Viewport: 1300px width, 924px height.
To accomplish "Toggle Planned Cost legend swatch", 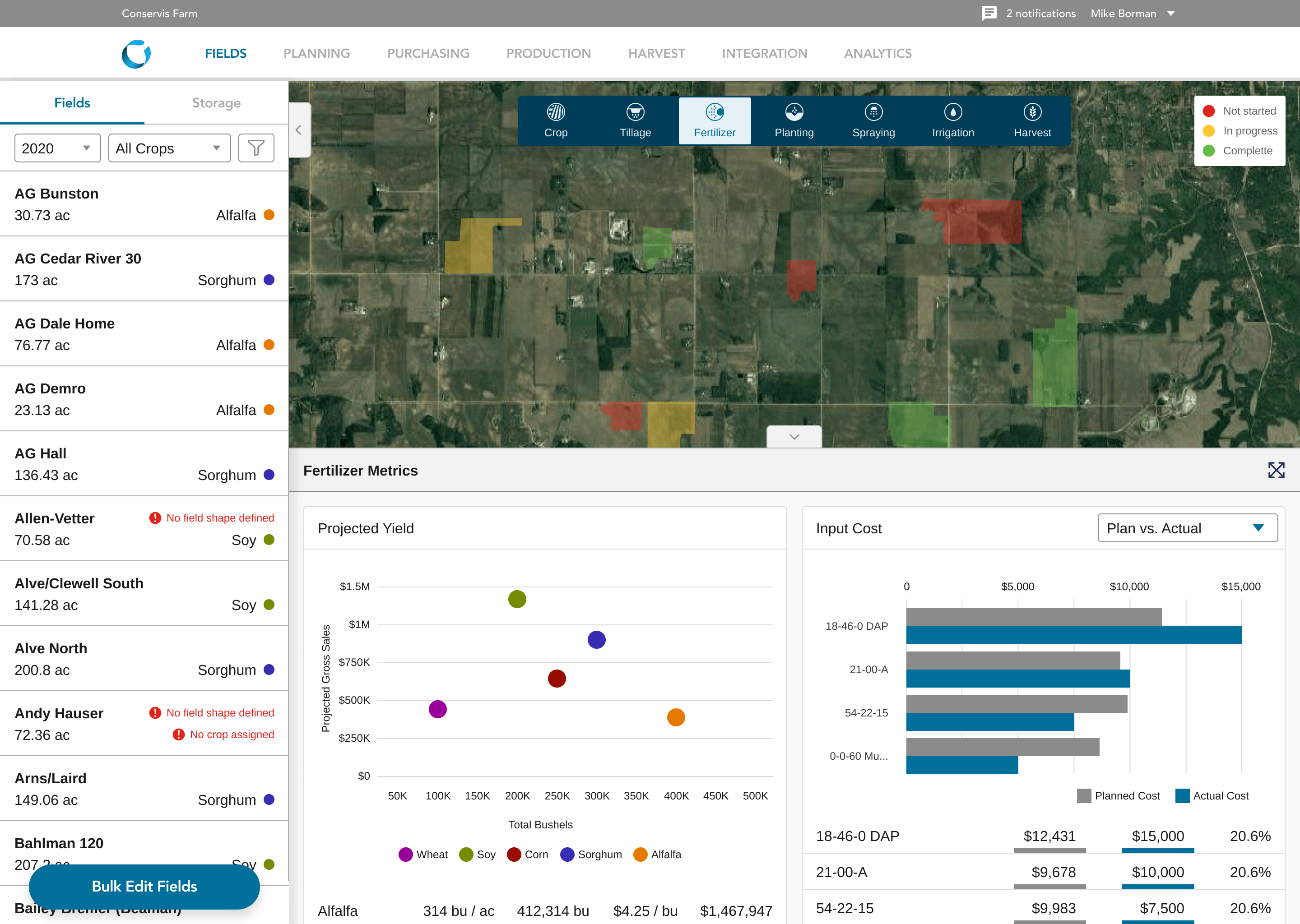I will tap(1084, 796).
